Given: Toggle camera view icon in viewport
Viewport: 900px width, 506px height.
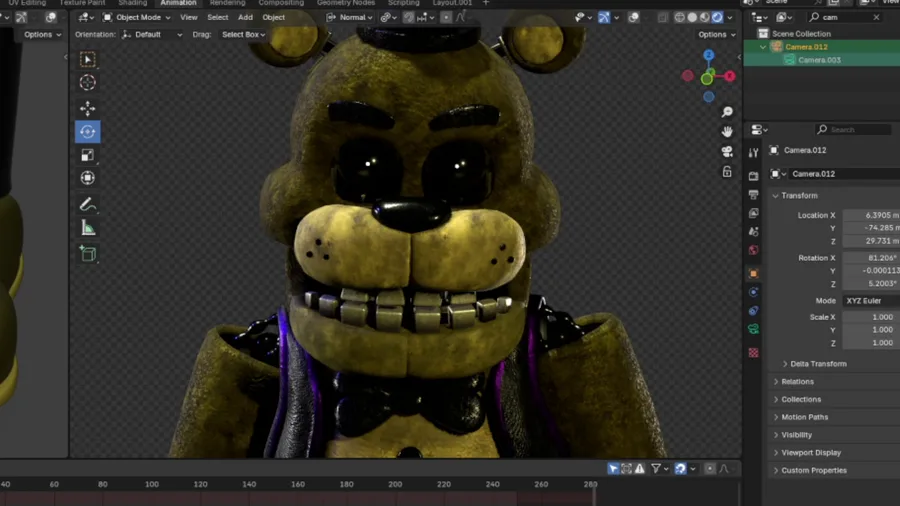Looking at the screenshot, I should click(727, 152).
